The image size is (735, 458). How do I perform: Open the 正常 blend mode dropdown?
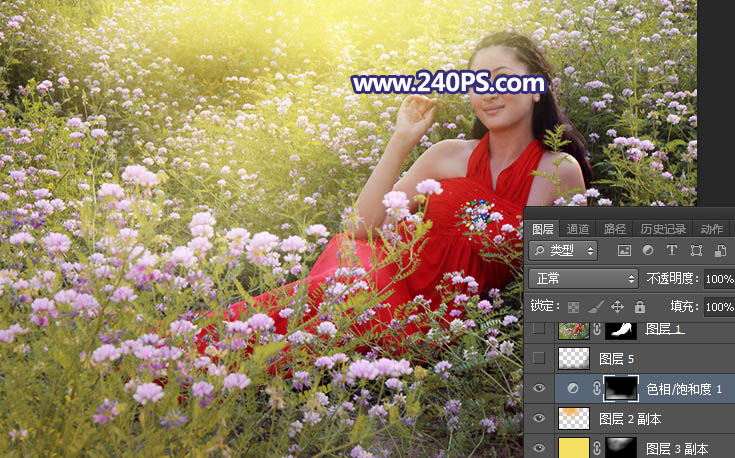[583, 278]
